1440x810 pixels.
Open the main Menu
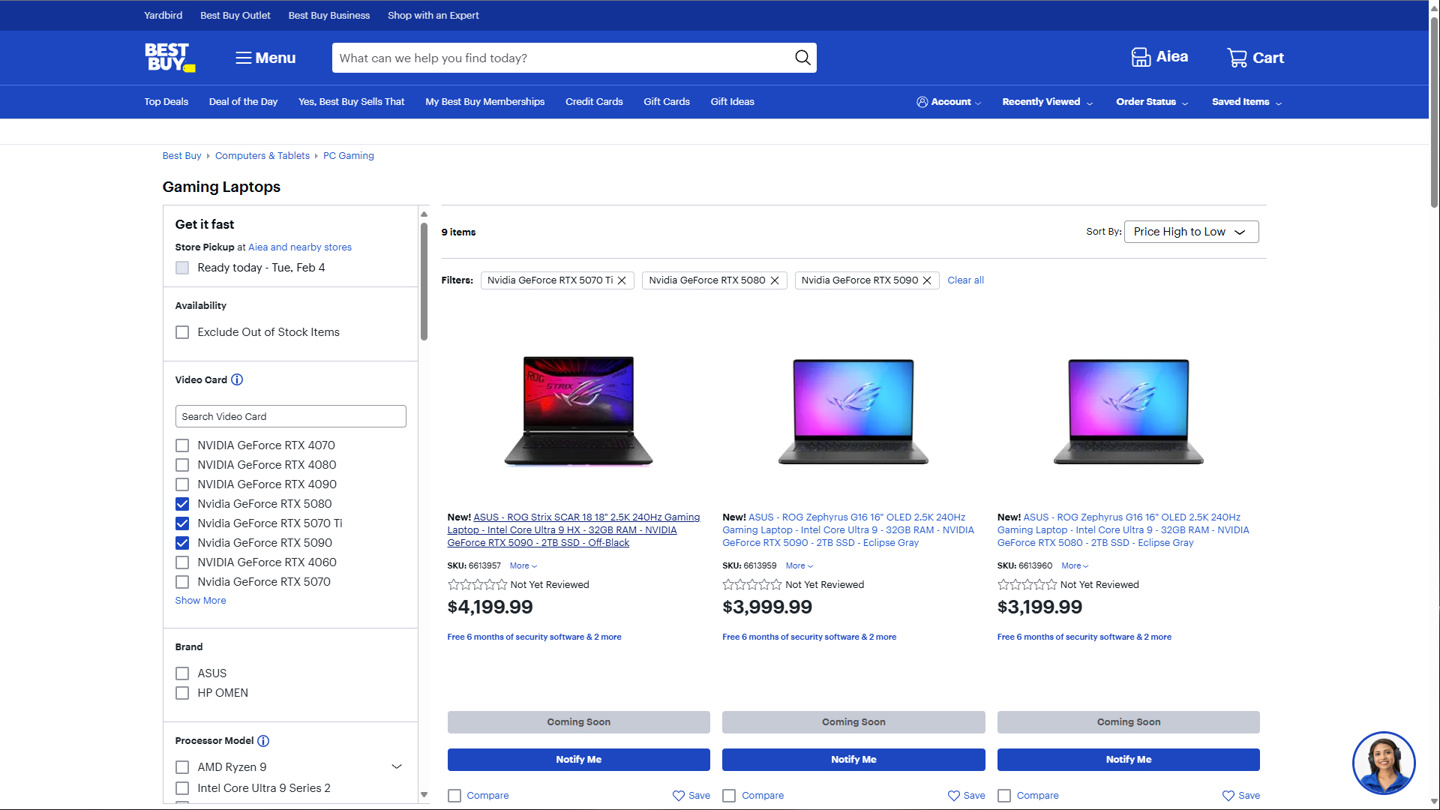pos(265,58)
